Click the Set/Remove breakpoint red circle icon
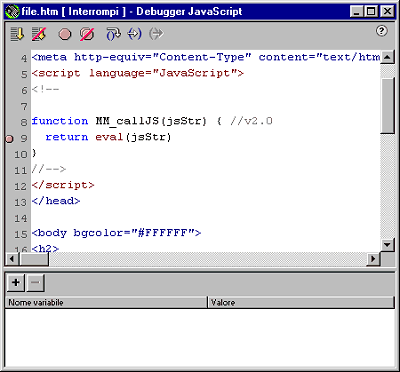400x372 pixels. click(65, 34)
